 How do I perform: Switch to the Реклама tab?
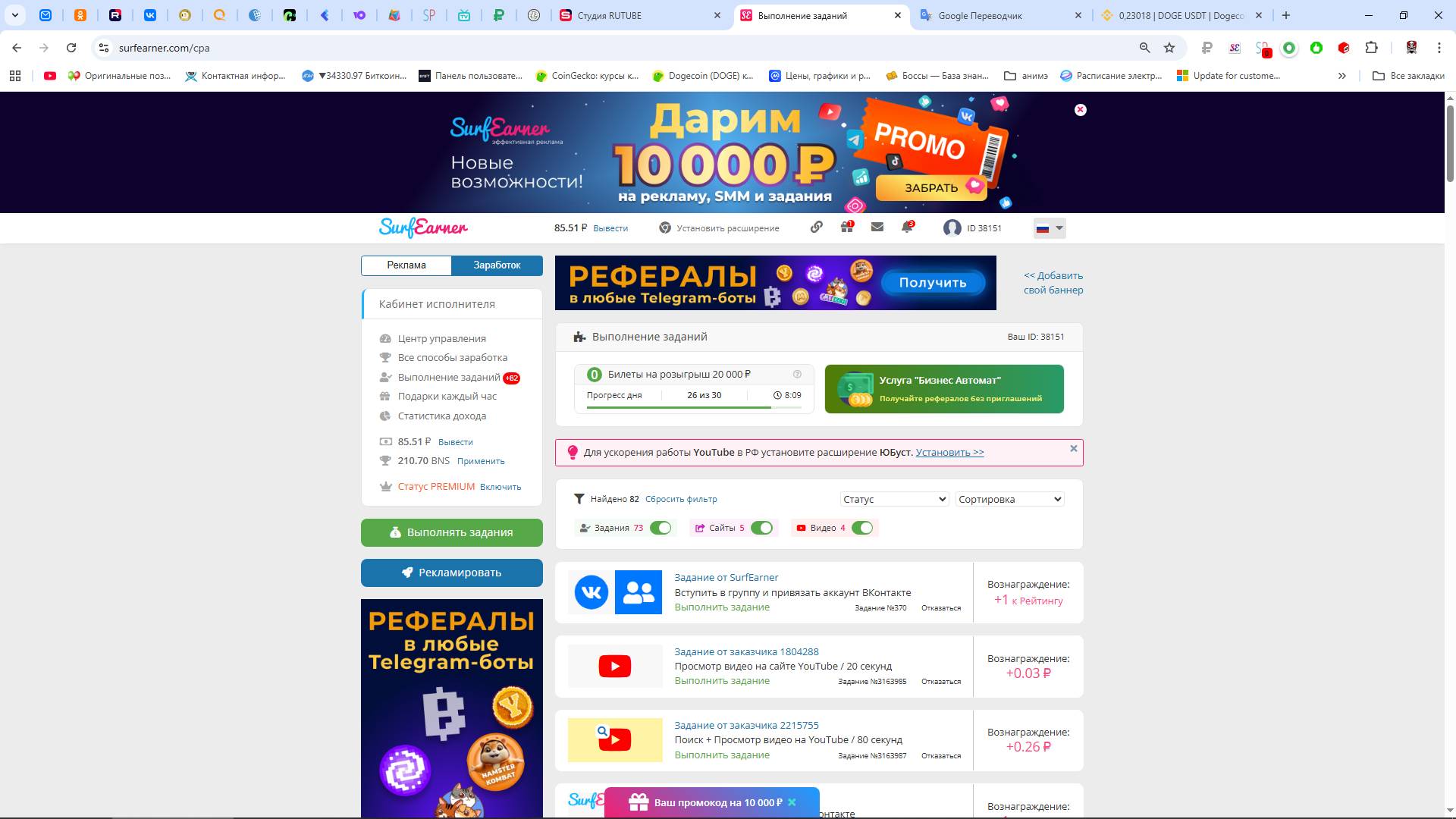406,265
